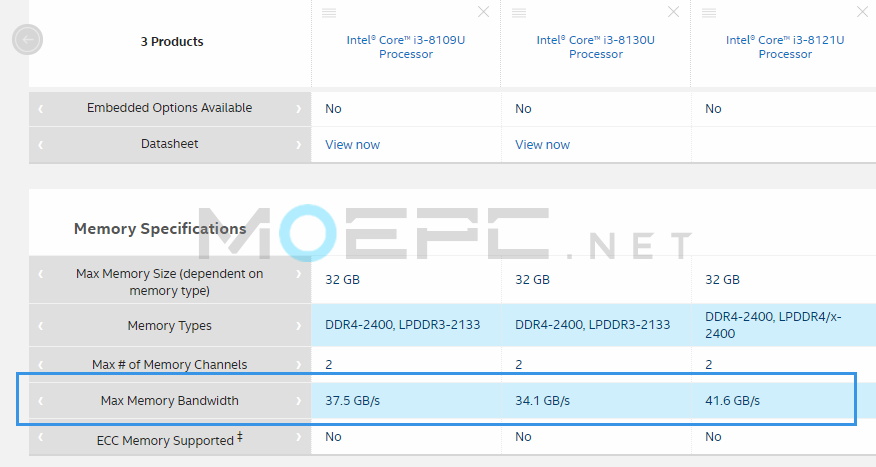Click i3-8130U memory types DDR4-2400, LPDDR3-2133
876x467 pixels.
click(593, 325)
